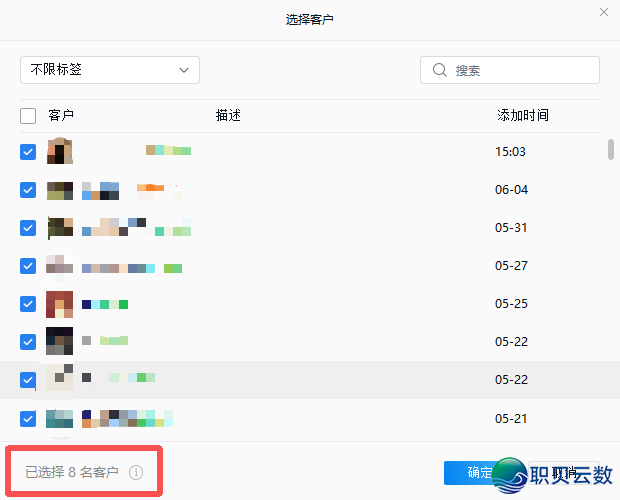Click the avatar of the 06-04 customer
This screenshot has width=620, height=500.
pyautogui.click(x=60, y=191)
